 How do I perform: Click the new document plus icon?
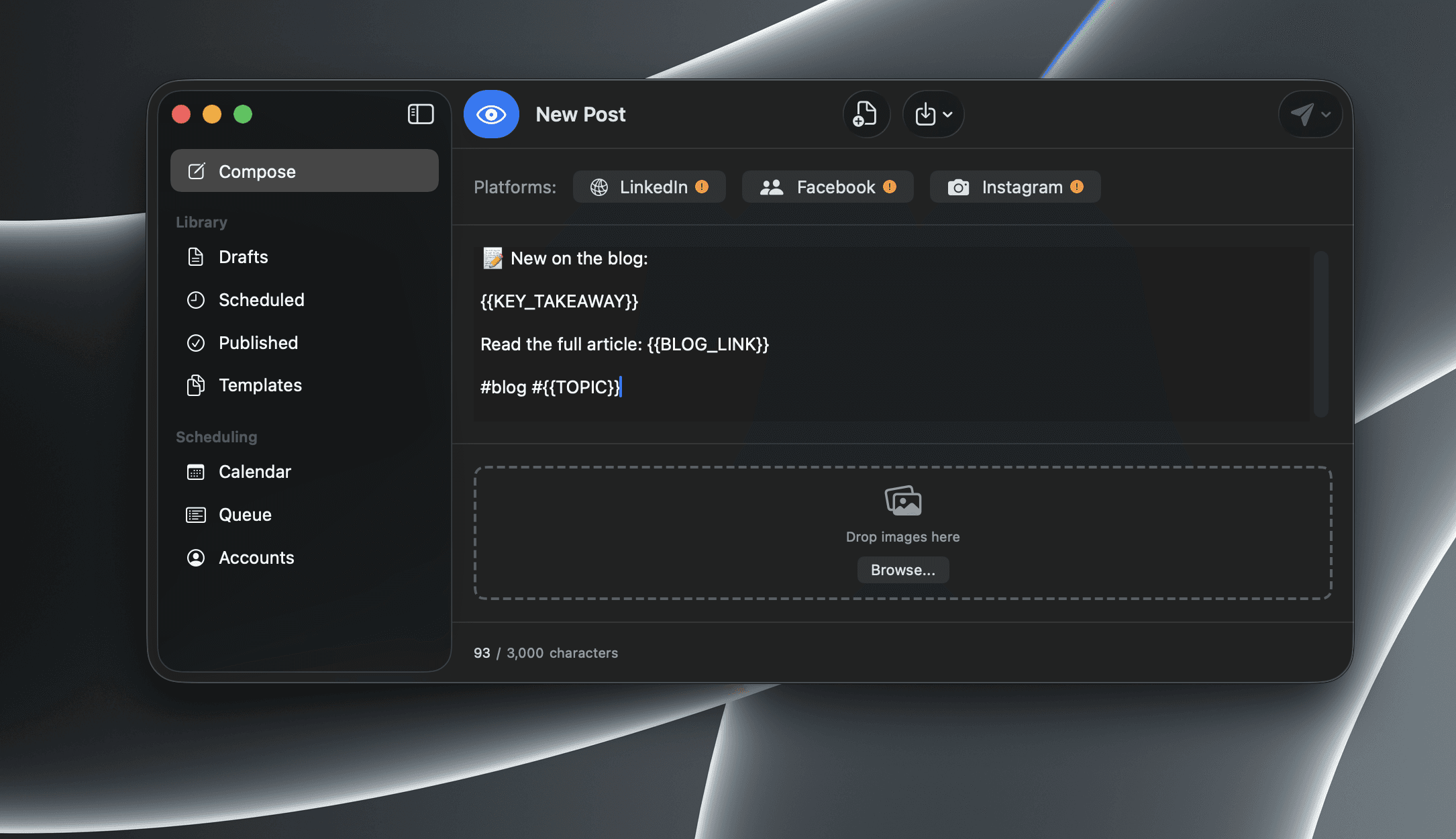point(866,114)
